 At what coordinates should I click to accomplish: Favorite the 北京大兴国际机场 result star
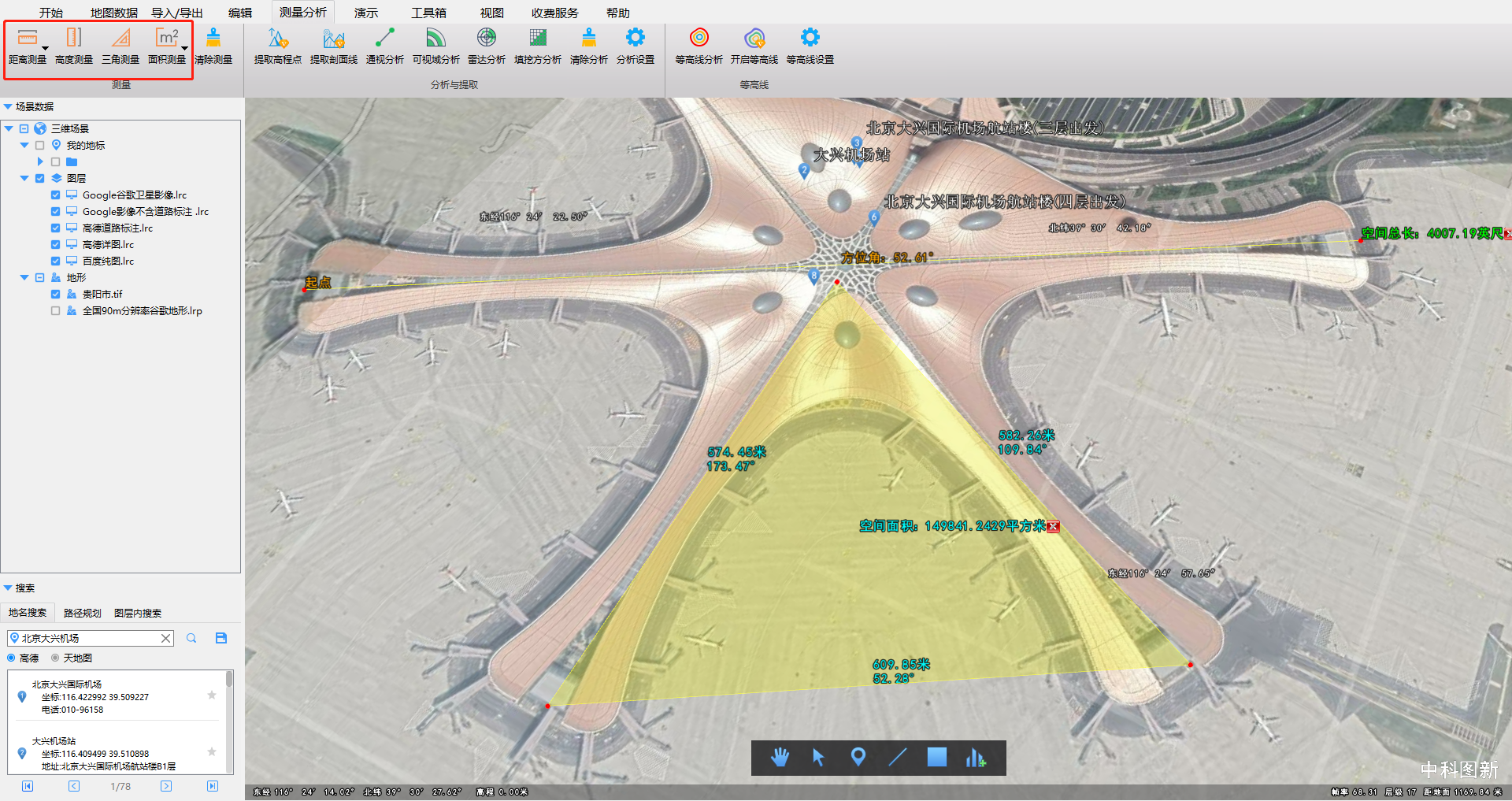[x=212, y=695]
